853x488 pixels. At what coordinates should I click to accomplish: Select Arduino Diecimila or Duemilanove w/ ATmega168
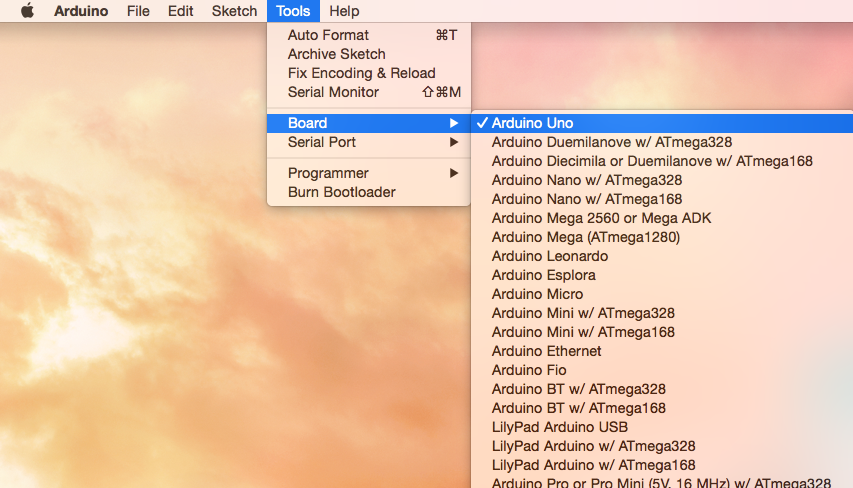tap(662, 161)
